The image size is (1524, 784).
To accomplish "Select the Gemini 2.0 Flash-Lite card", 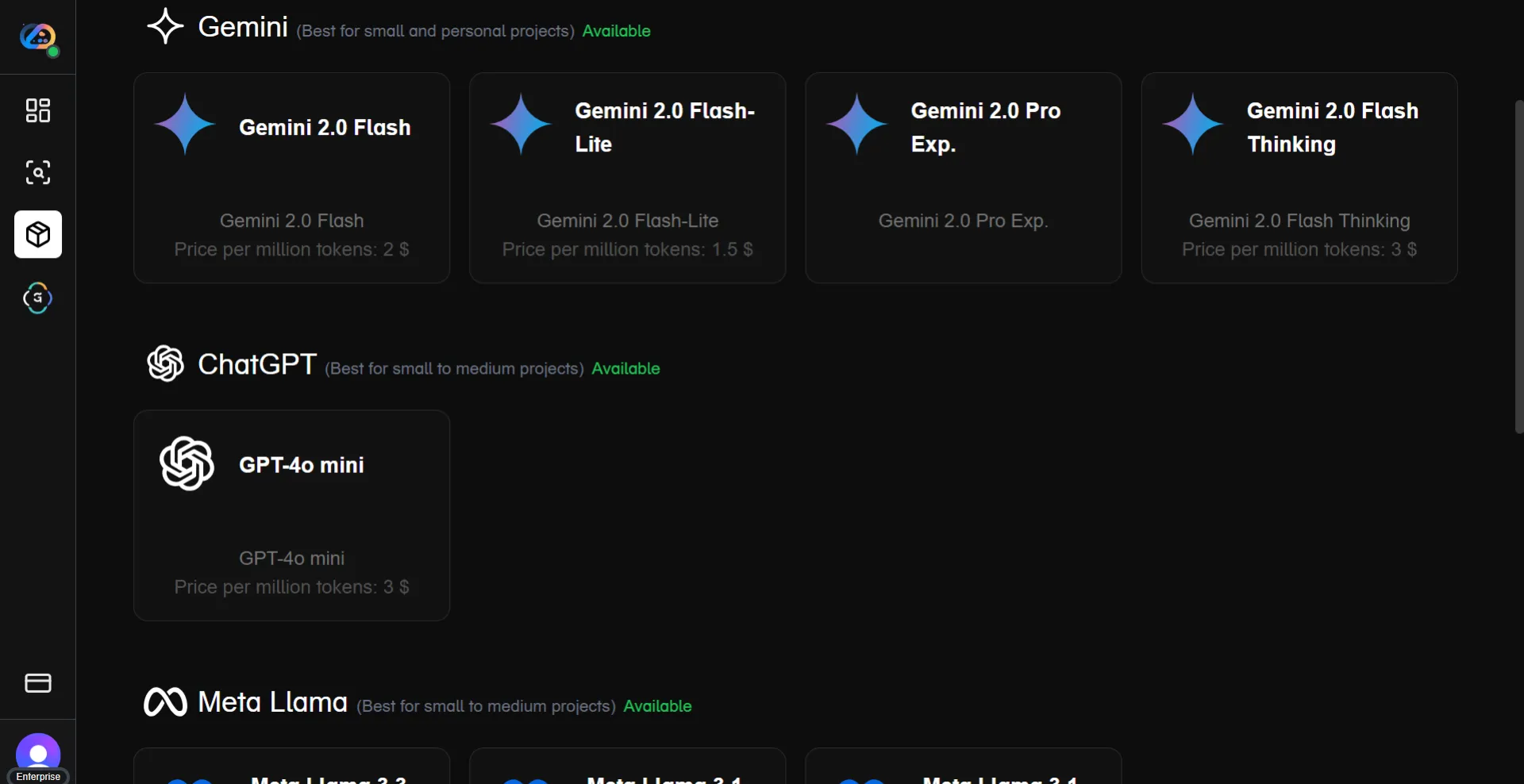I will 627,179.
